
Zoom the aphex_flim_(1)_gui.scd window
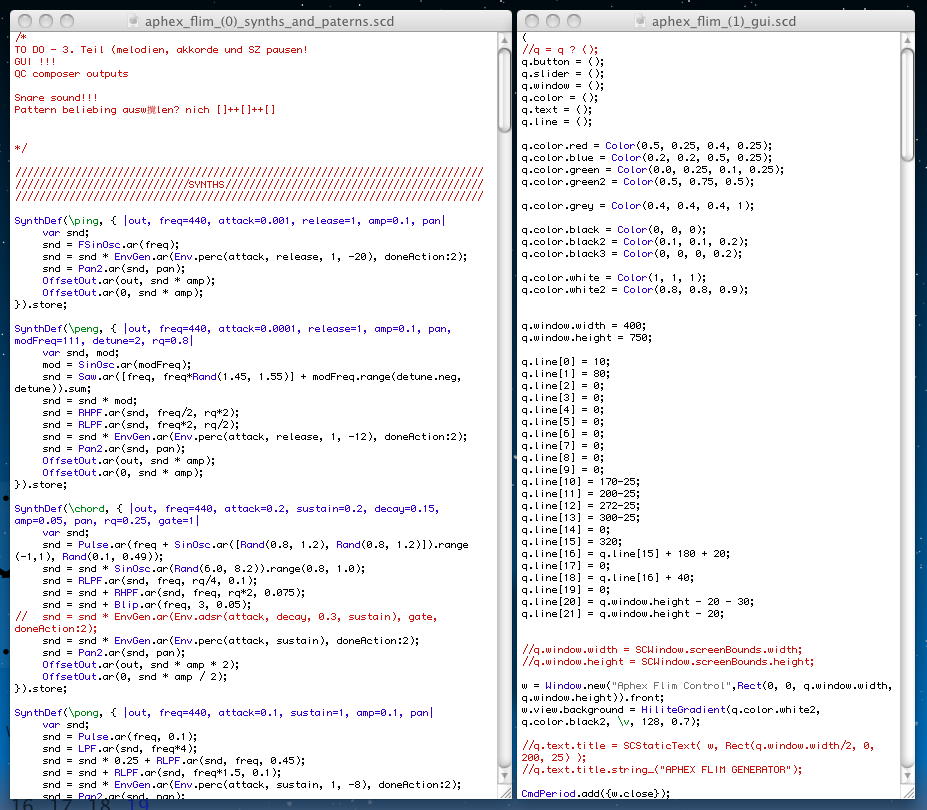[574, 21]
